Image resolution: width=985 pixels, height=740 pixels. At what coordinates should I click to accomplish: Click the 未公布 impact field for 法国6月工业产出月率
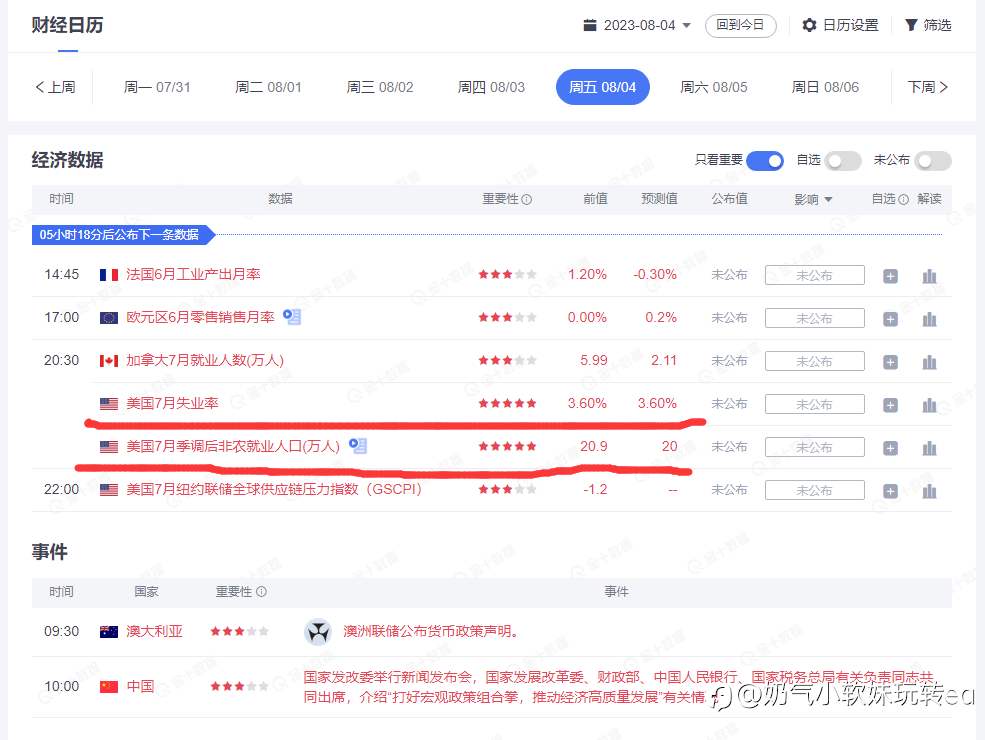click(814, 276)
